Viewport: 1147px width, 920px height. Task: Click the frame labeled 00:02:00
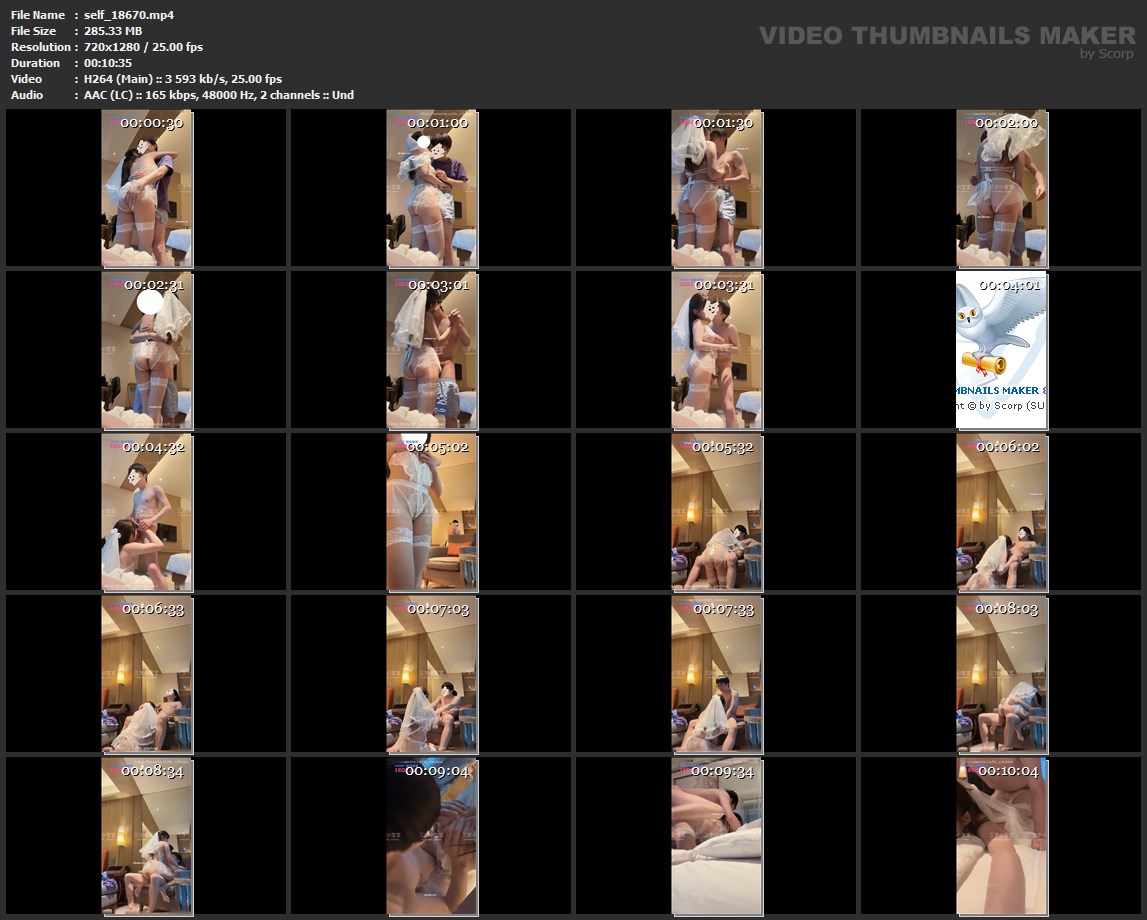pos(1001,188)
